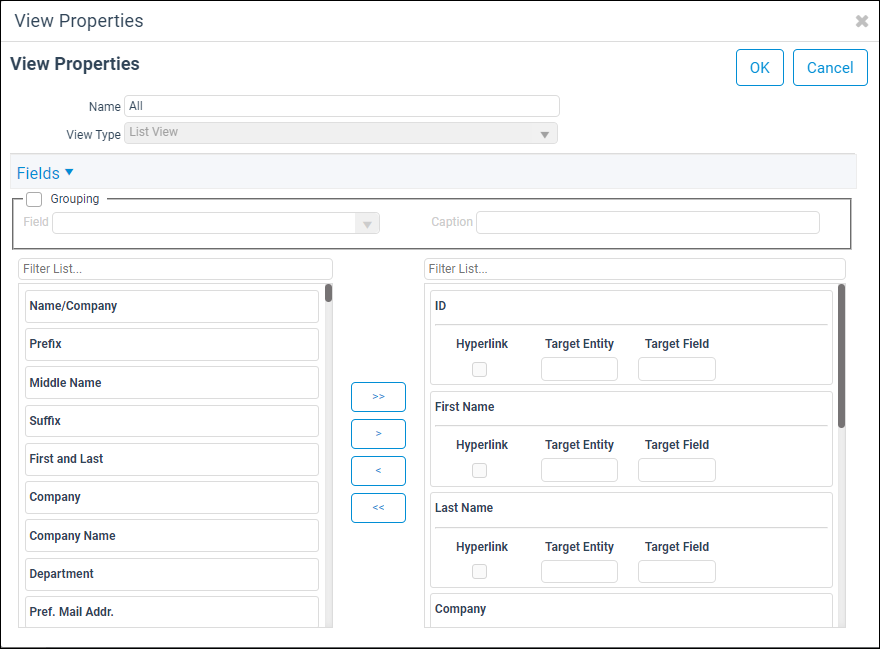Click the Grouping Caption input
Image resolution: width=880 pixels, height=649 pixels.
point(648,222)
